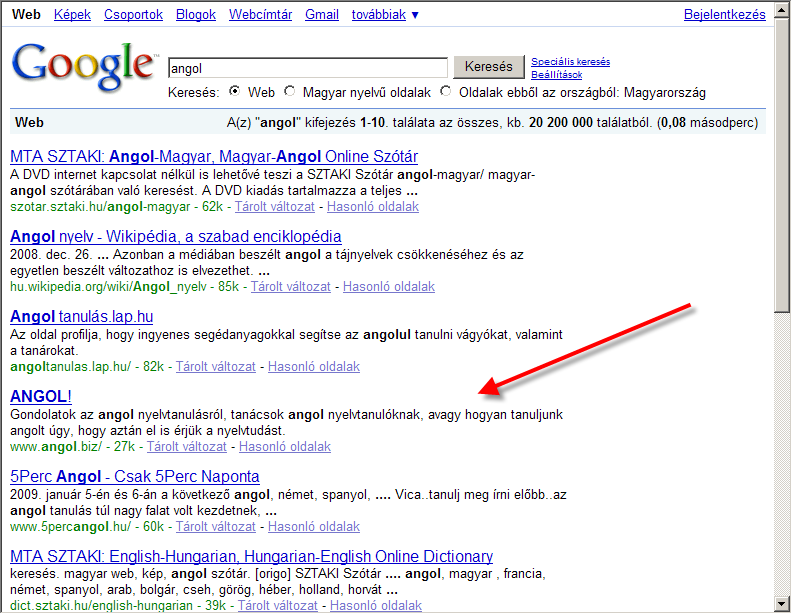Viewport: 792px width, 614px height.
Task: Select Oldalak ebből az országból radio button
Action: click(x=446, y=91)
